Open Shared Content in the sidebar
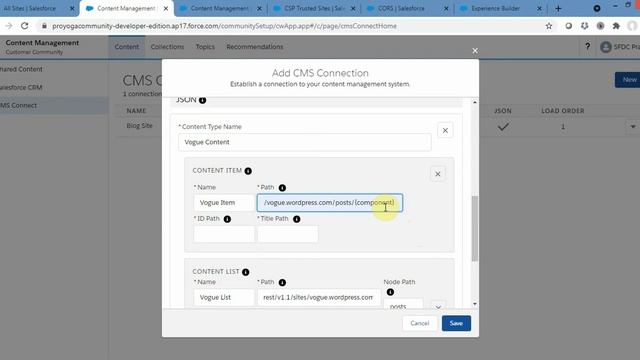This screenshot has height=360, width=640. (21, 69)
